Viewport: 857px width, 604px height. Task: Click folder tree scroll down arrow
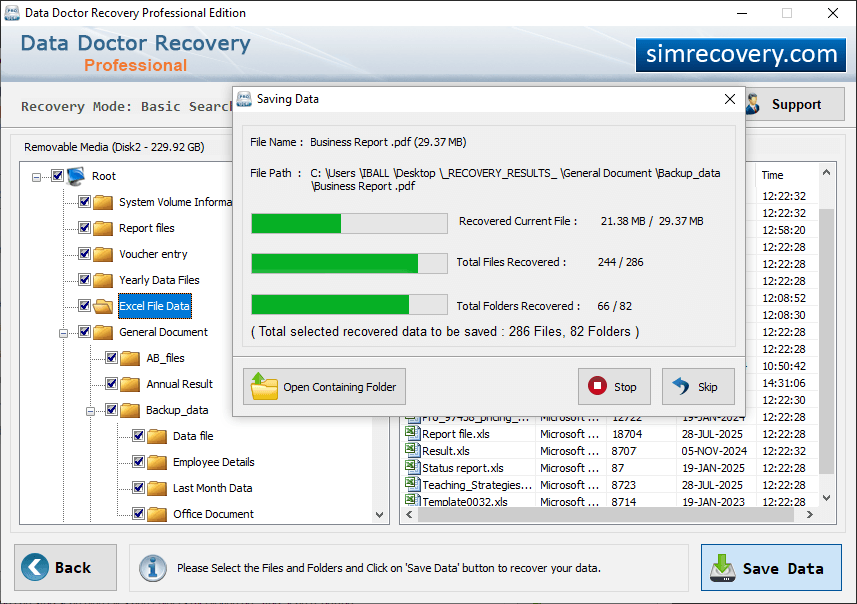pos(379,515)
